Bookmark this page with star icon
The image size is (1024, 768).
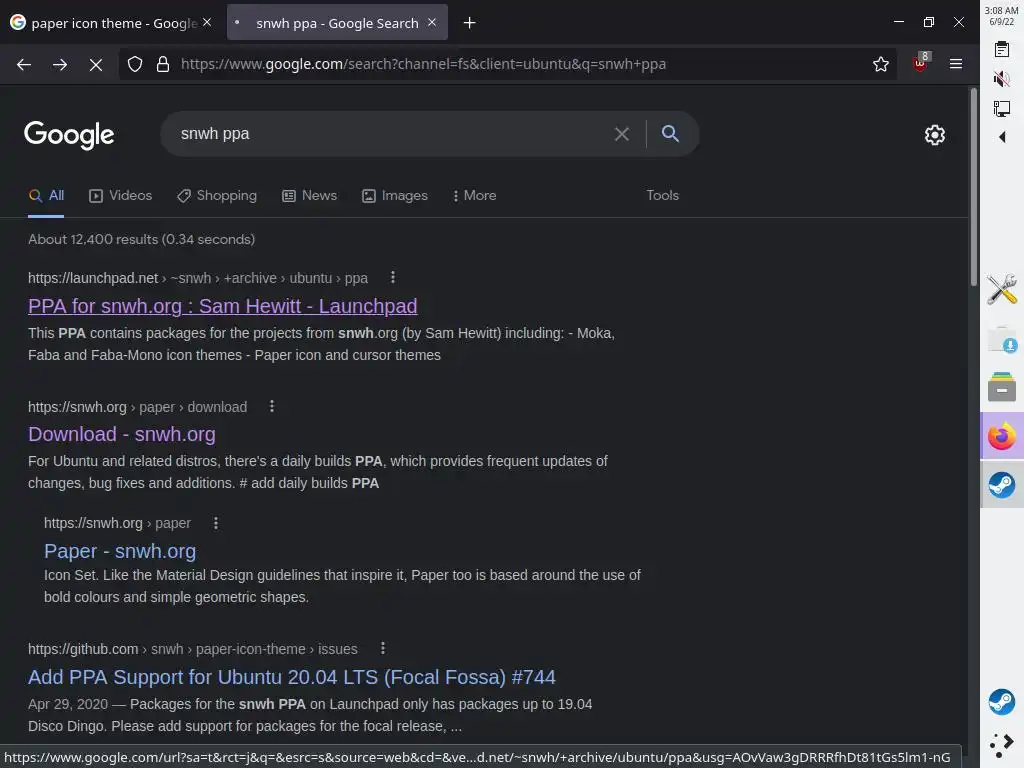click(880, 64)
